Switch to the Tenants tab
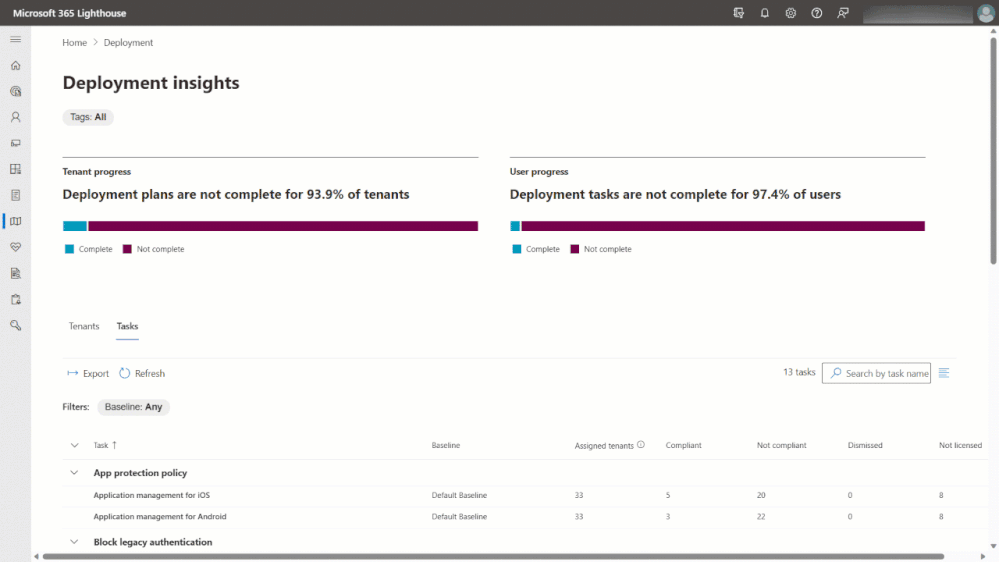The image size is (999, 562). tap(84, 326)
